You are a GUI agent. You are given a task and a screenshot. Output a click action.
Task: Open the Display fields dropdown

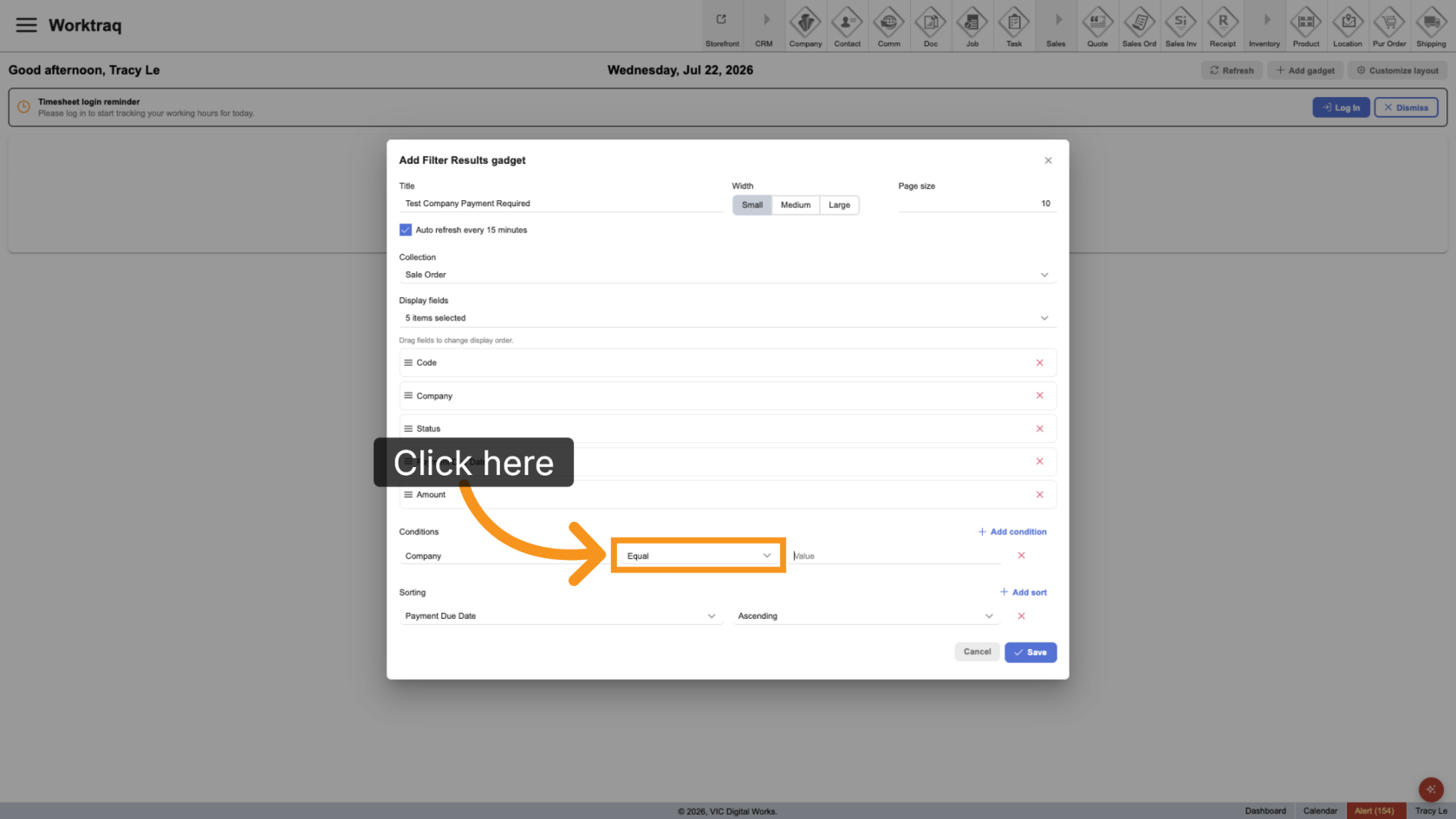pos(727,318)
